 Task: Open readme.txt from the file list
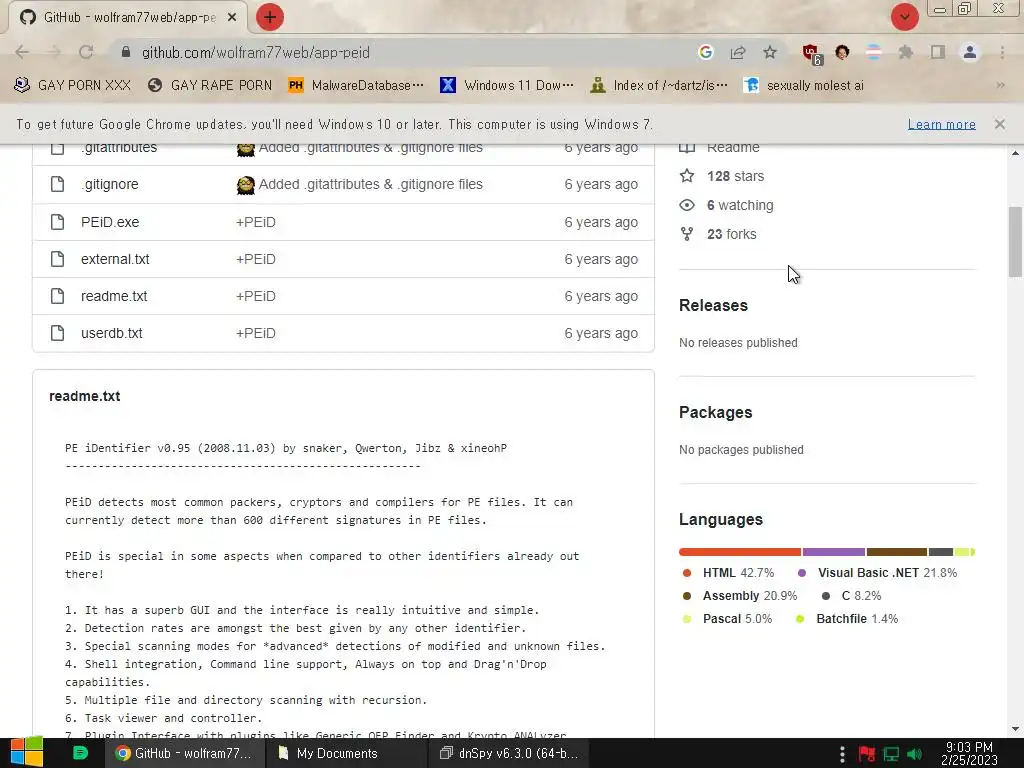pos(114,296)
